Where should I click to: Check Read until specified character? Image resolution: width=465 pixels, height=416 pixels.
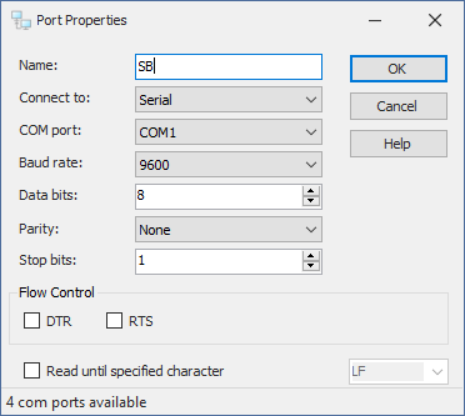click(x=32, y=371)
